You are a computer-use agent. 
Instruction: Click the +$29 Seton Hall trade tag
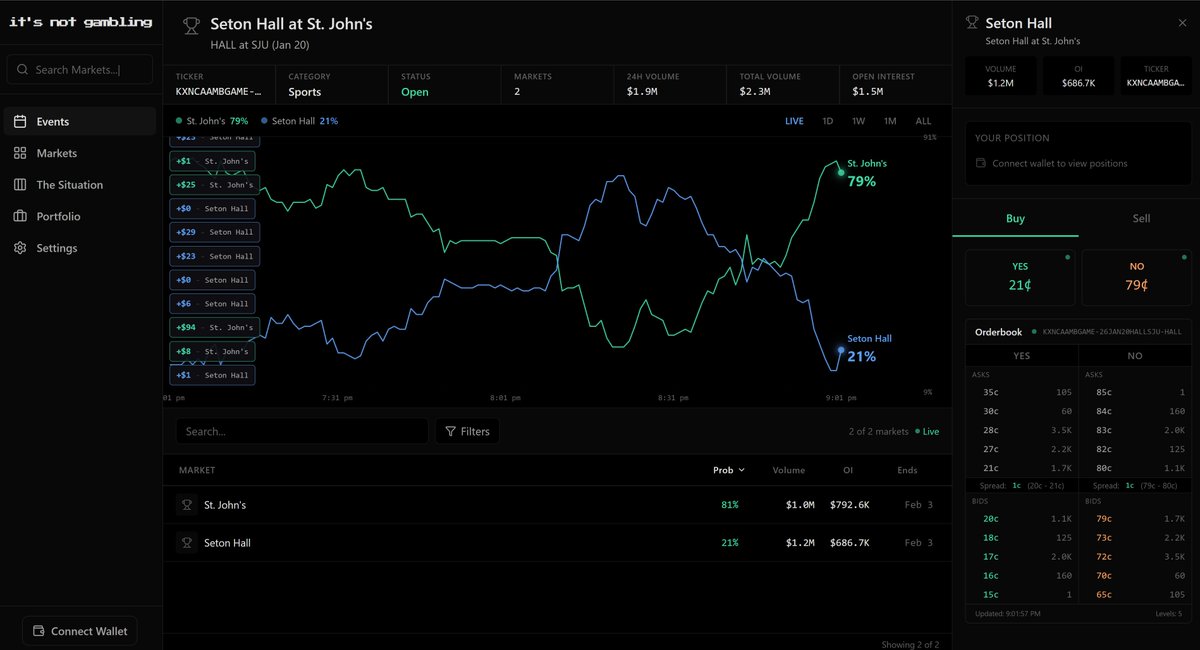tap(213, 232)
